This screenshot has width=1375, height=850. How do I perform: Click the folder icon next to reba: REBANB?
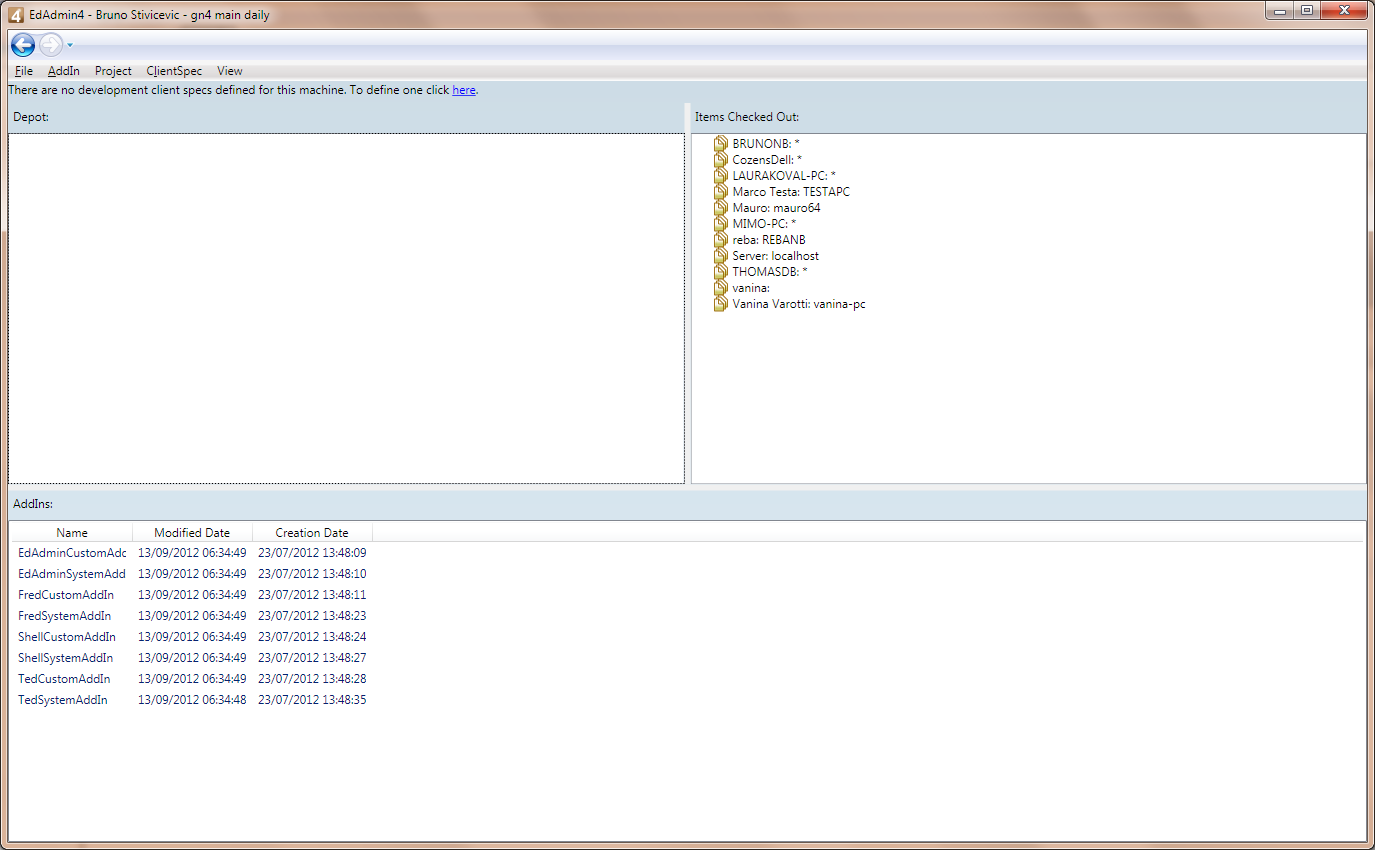point(721,240)
